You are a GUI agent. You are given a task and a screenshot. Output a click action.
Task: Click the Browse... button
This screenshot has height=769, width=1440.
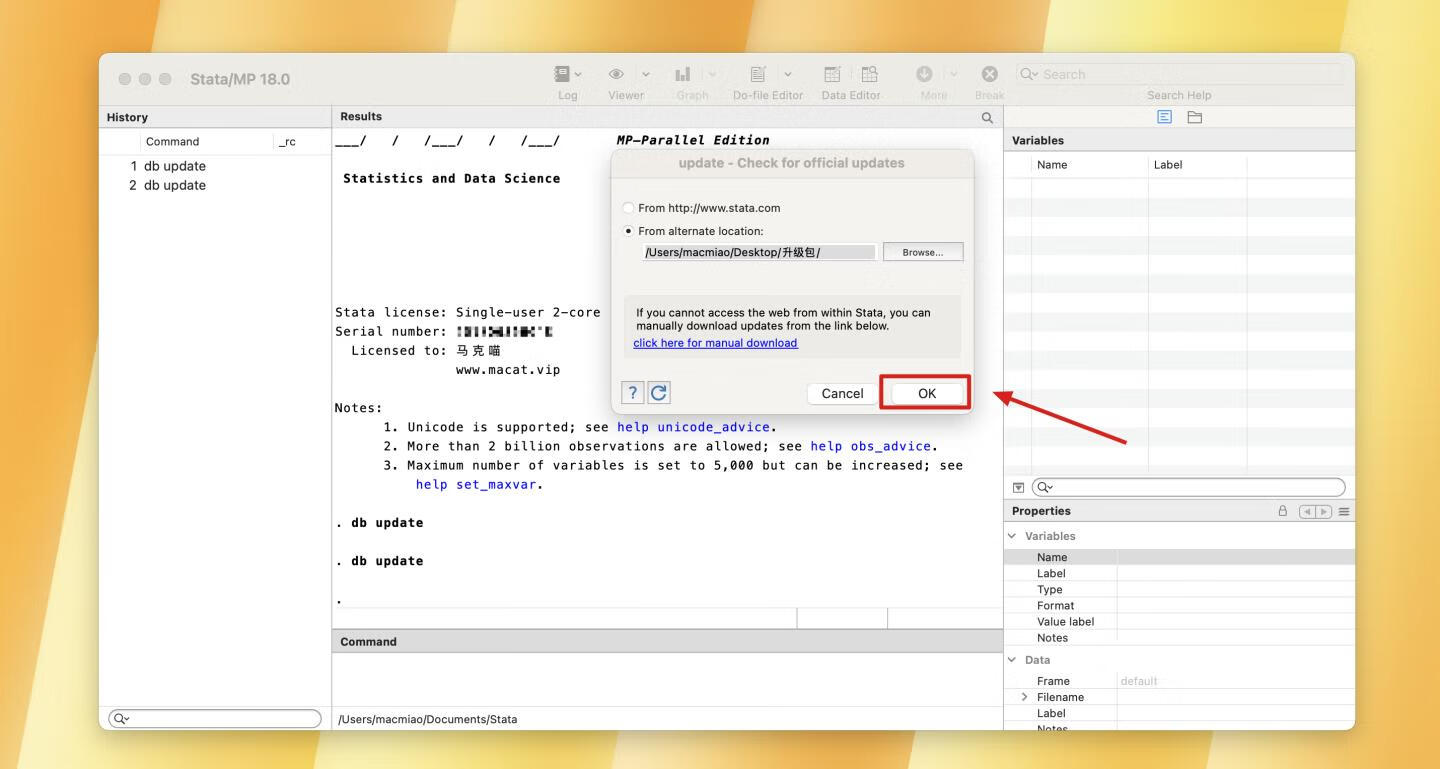[923, 252]
